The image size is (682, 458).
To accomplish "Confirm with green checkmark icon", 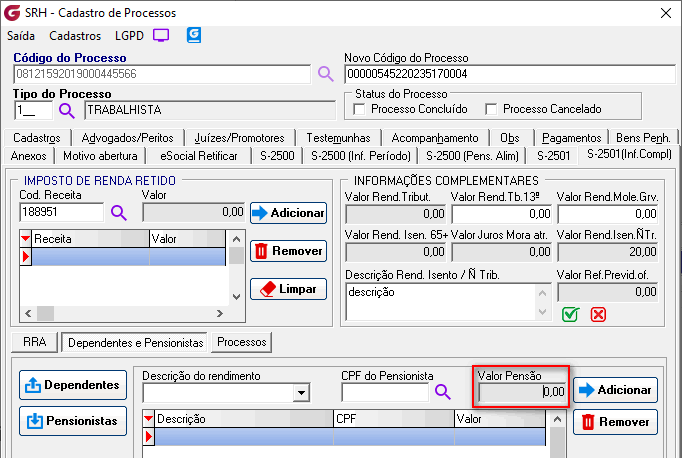I will [x=570, y=314].
